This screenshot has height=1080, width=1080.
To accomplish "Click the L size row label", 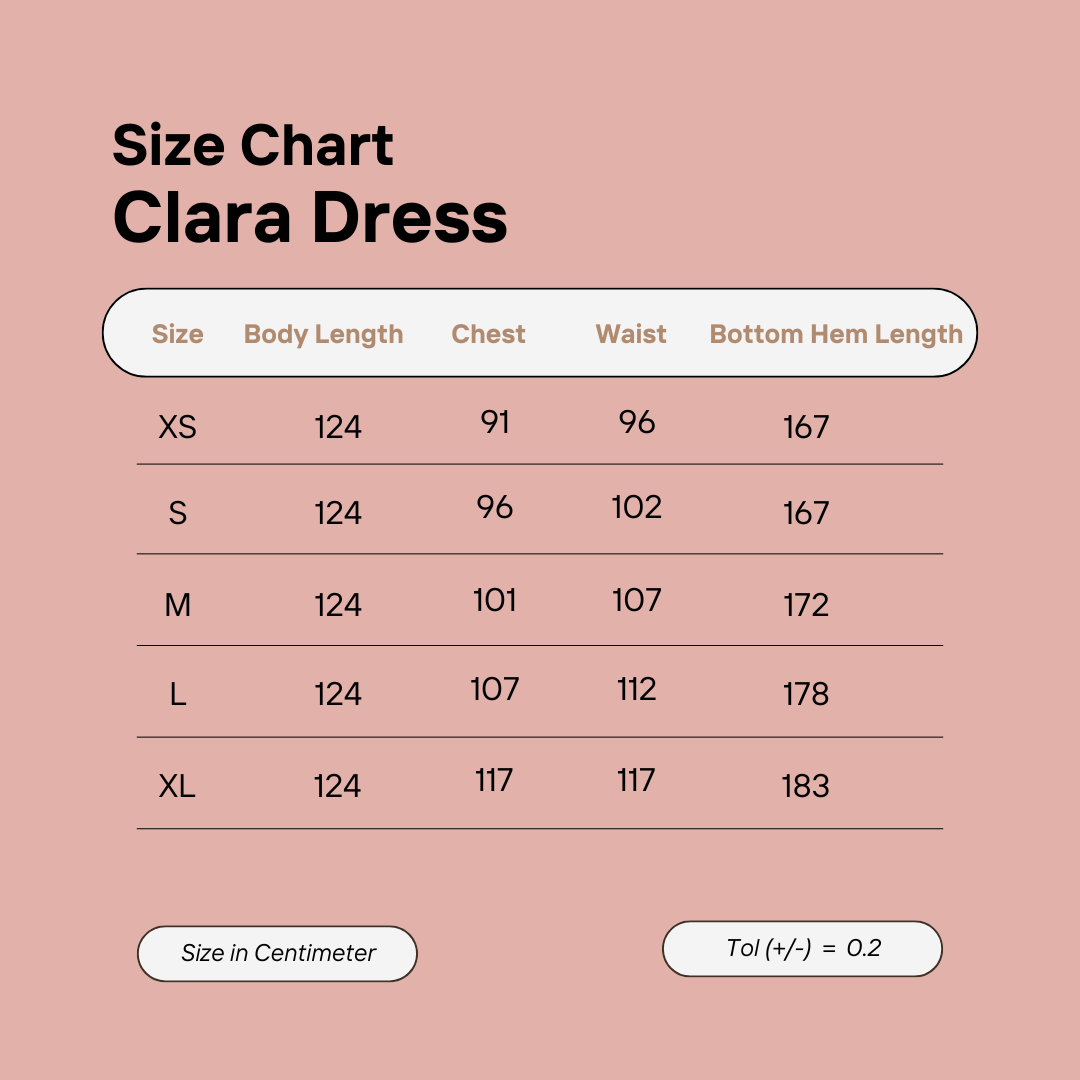I will point(177,694).
